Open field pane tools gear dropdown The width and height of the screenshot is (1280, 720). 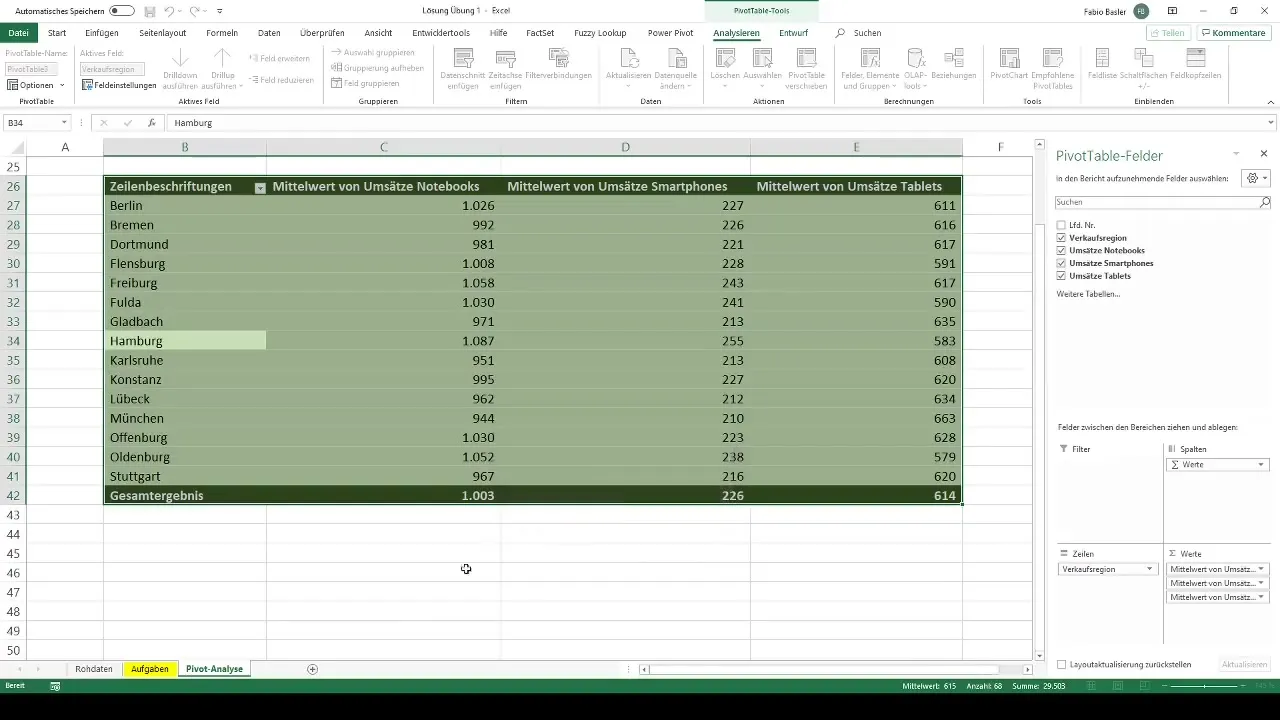(x=1256, y=177)
